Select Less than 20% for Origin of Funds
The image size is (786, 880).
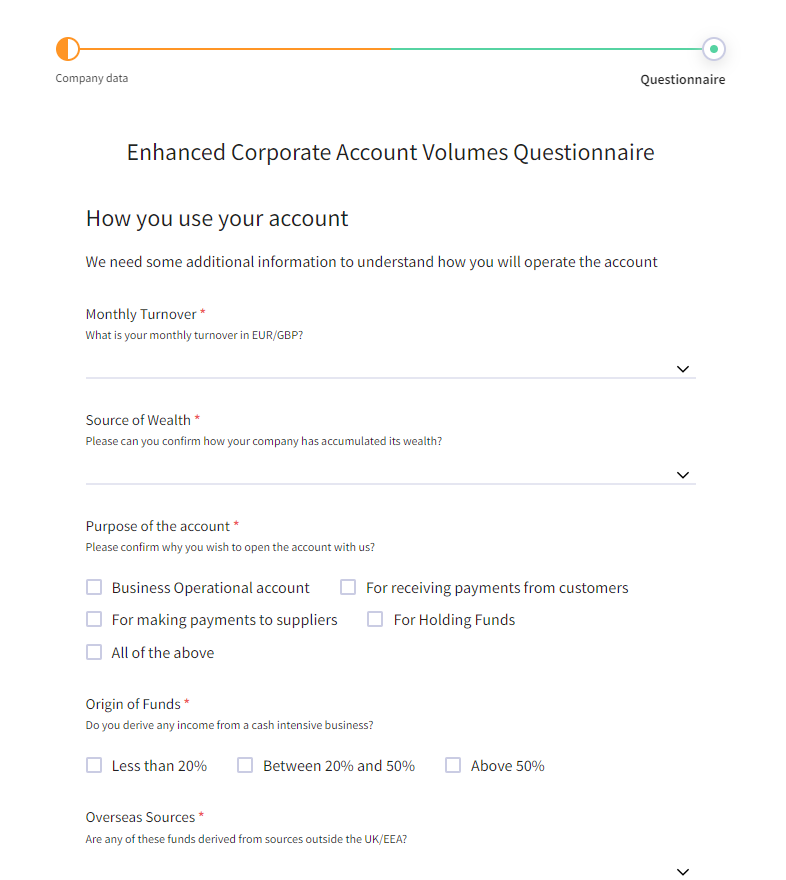pyautogui.click(x=94, y=765)
